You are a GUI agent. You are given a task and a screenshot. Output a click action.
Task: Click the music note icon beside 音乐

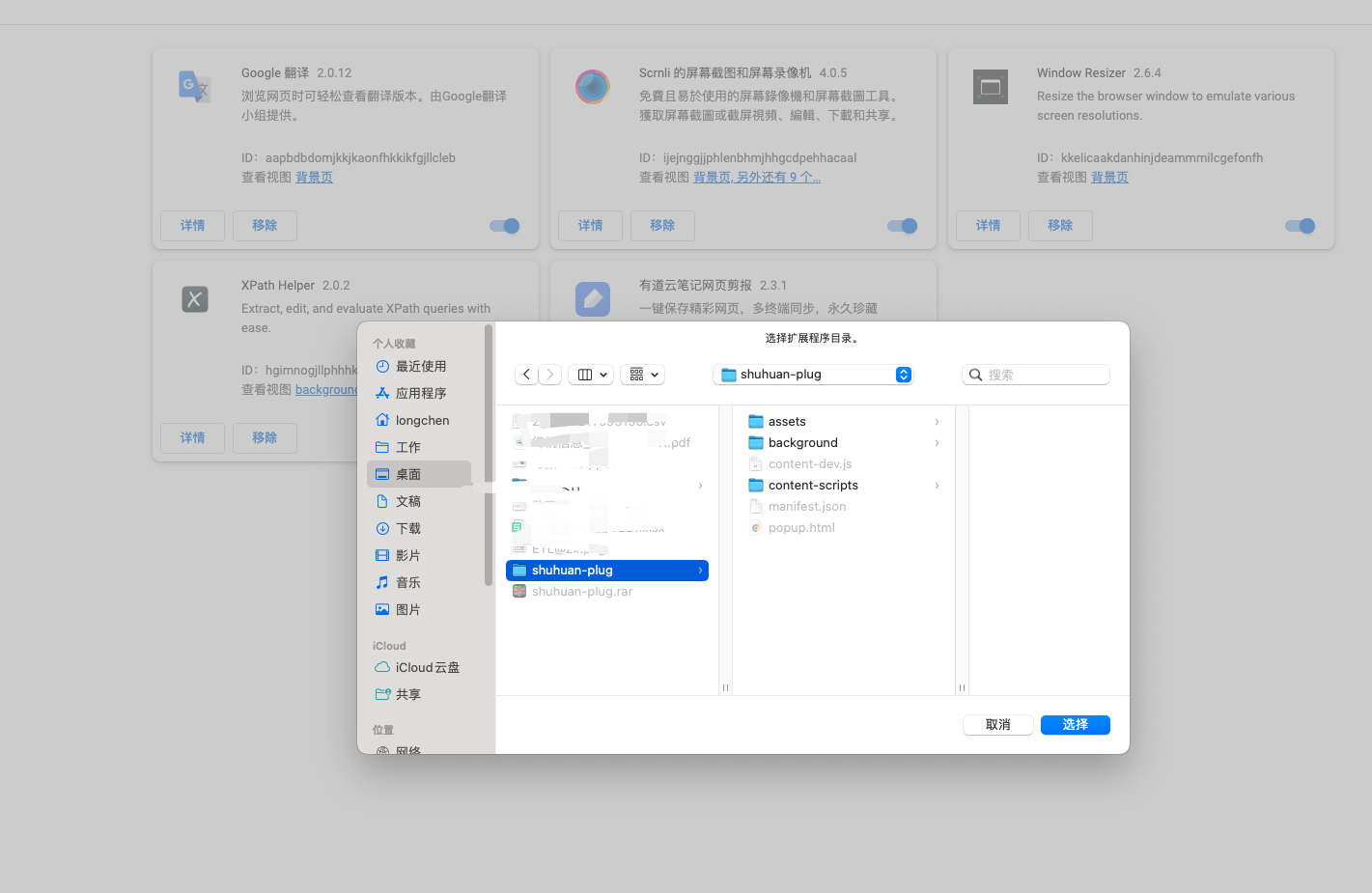click(382, 583)
